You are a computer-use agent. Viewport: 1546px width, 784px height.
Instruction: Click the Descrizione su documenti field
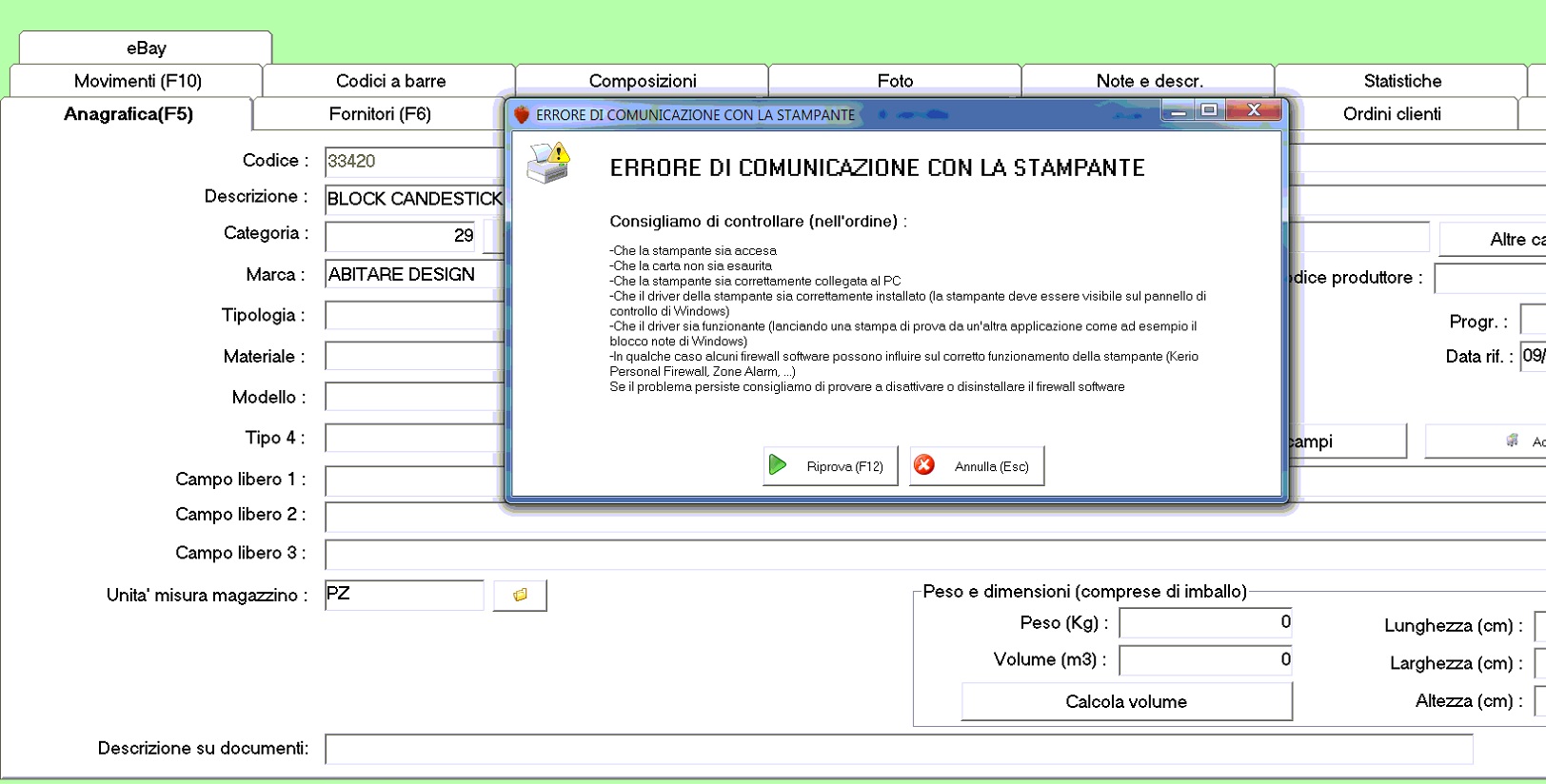[899, 749]
